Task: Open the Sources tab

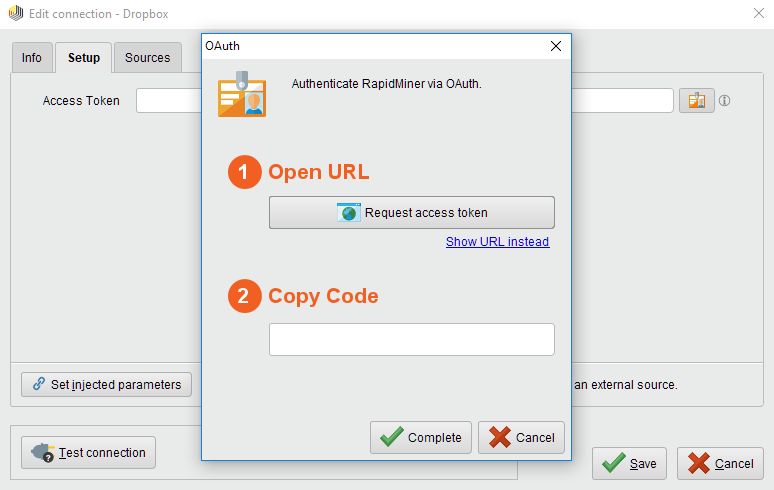Action: (147, 58)
